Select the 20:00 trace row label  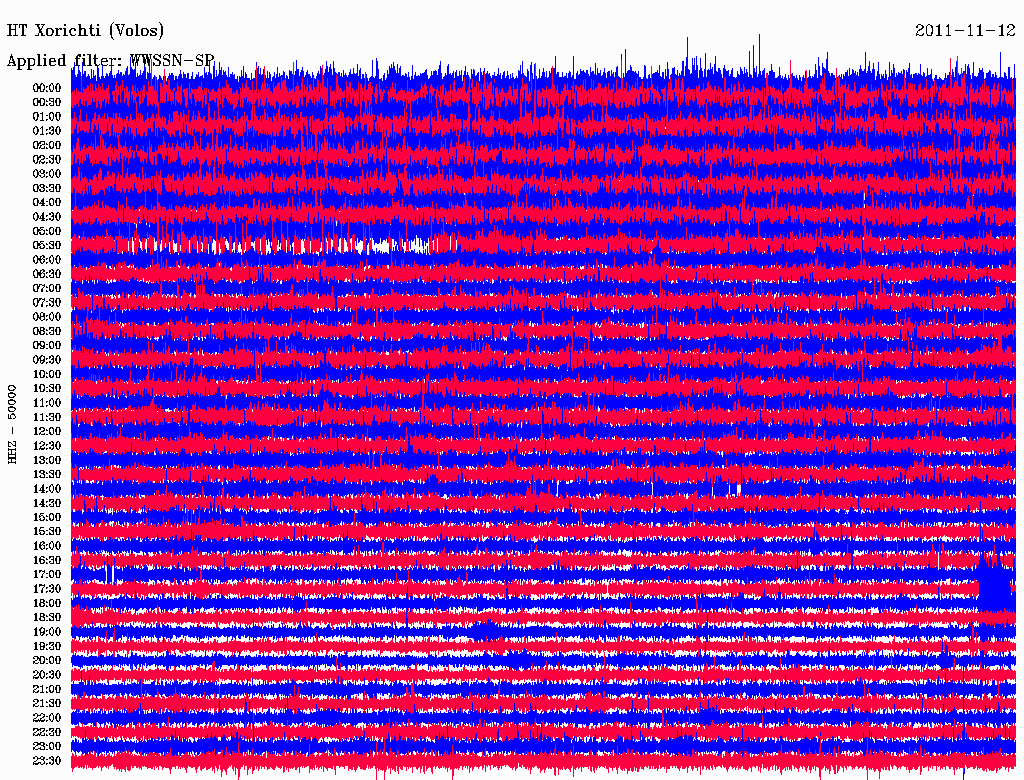click(x=47, y=660)
